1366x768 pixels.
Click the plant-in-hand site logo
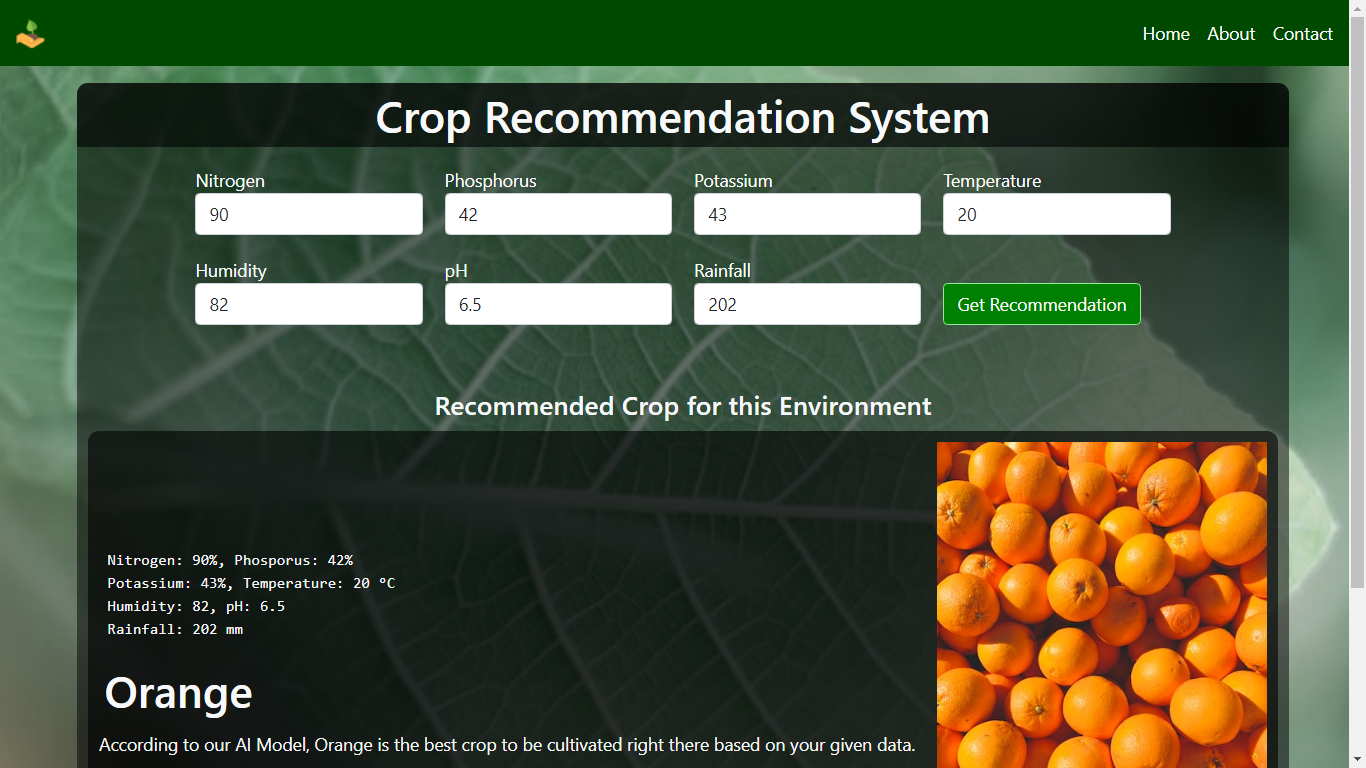(x=30, y=34)
